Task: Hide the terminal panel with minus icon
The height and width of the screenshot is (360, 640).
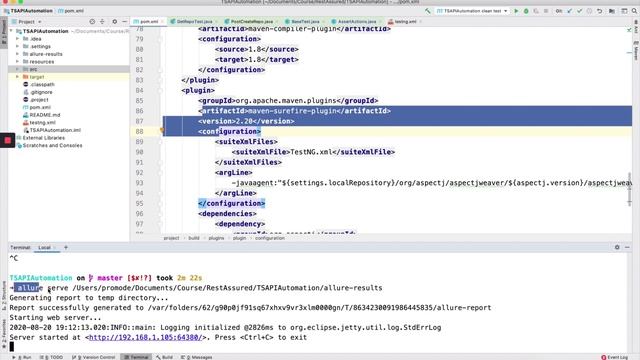Action: click(x=627, y=247)
